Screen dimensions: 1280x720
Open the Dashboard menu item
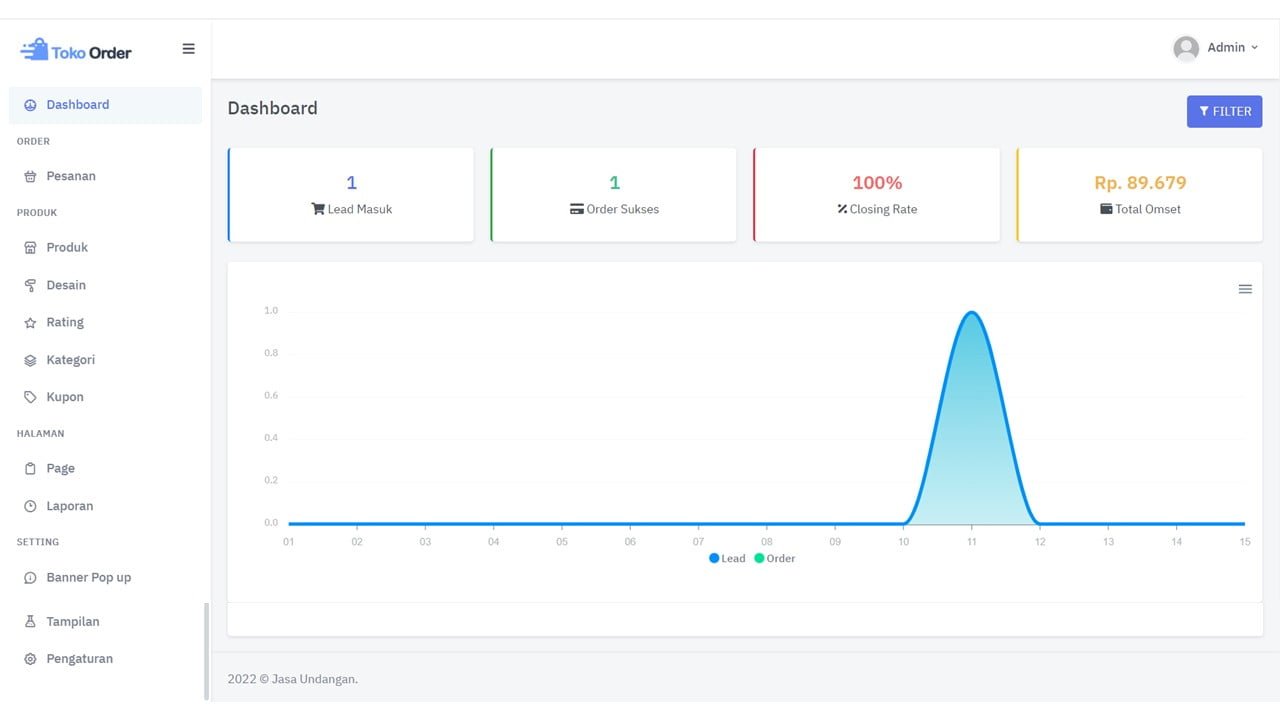click(x=77, y=105)
